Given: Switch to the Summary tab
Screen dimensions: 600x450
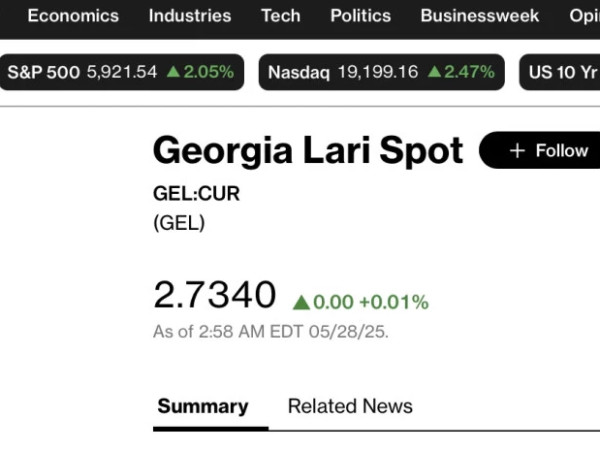Looking at the screenshot, I should click(x=203, y=406).
